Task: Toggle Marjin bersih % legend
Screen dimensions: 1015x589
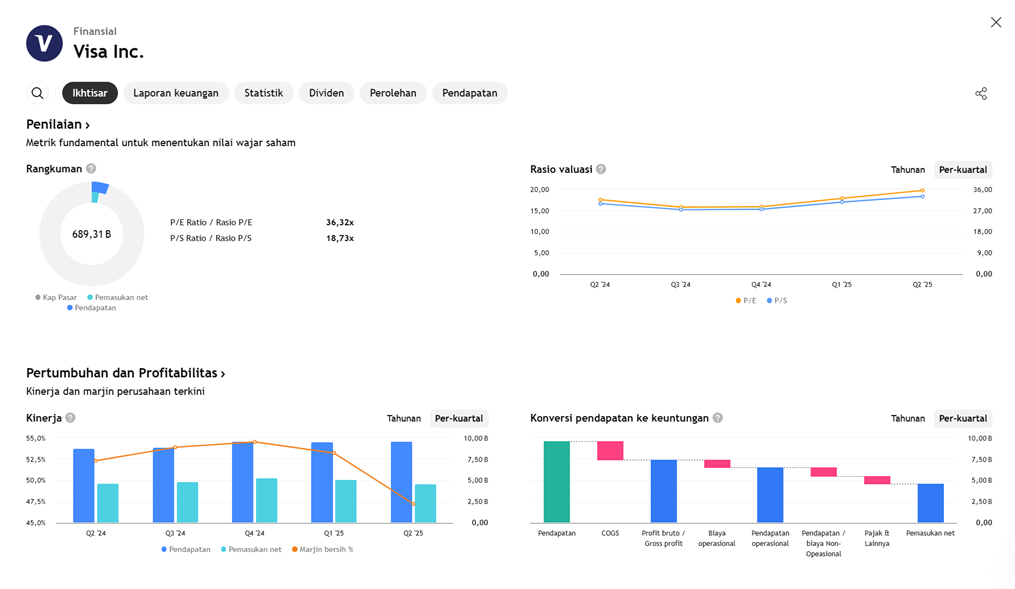Action: click(x=322, y=550)
